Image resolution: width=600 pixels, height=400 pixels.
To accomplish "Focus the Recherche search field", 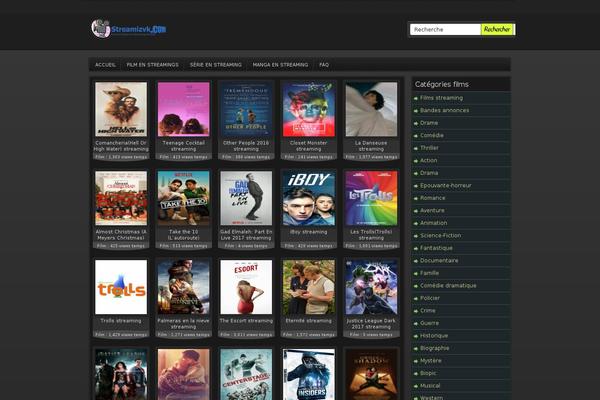I will 445,29.
